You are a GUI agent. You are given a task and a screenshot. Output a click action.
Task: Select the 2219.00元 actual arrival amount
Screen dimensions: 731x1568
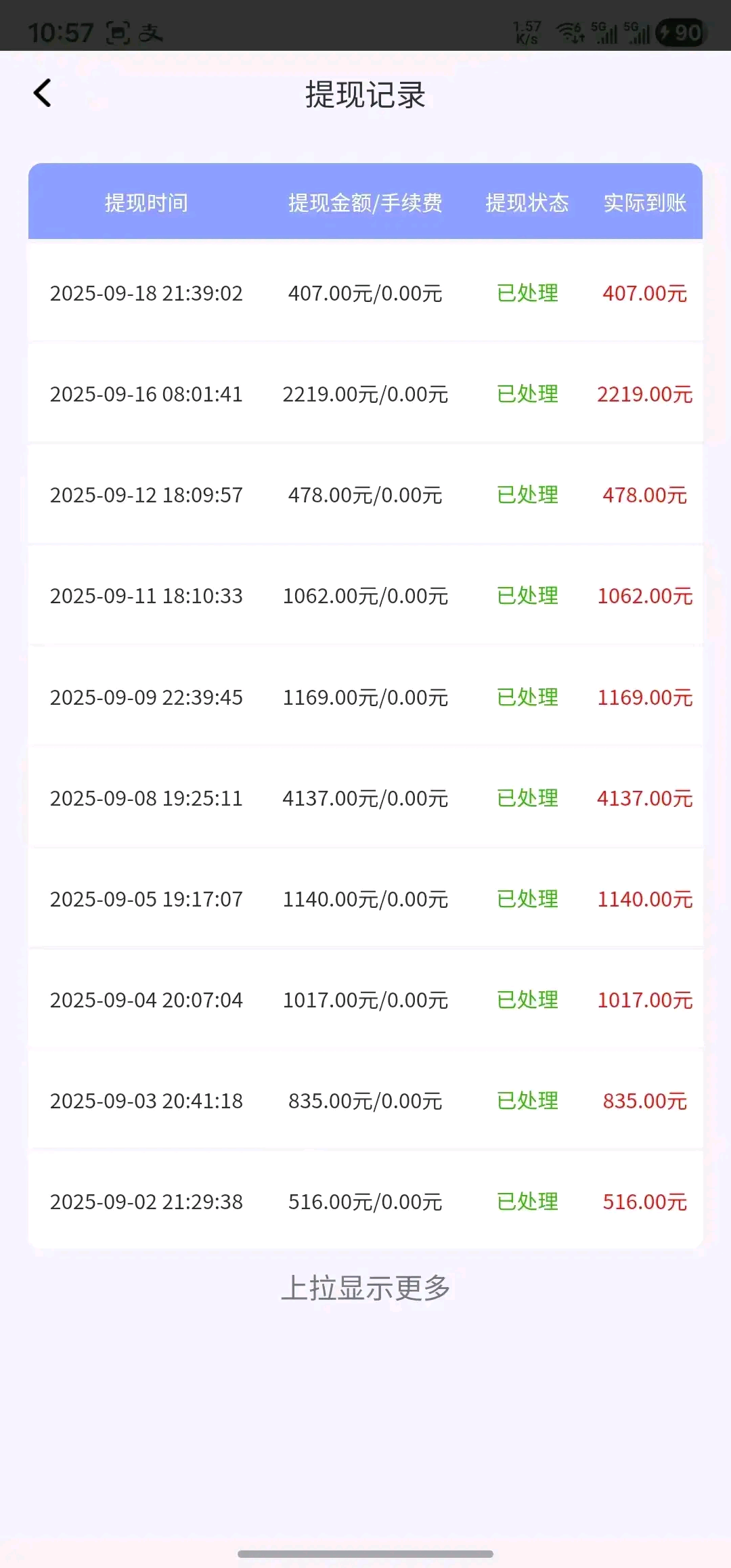click(x=645, y=394)
